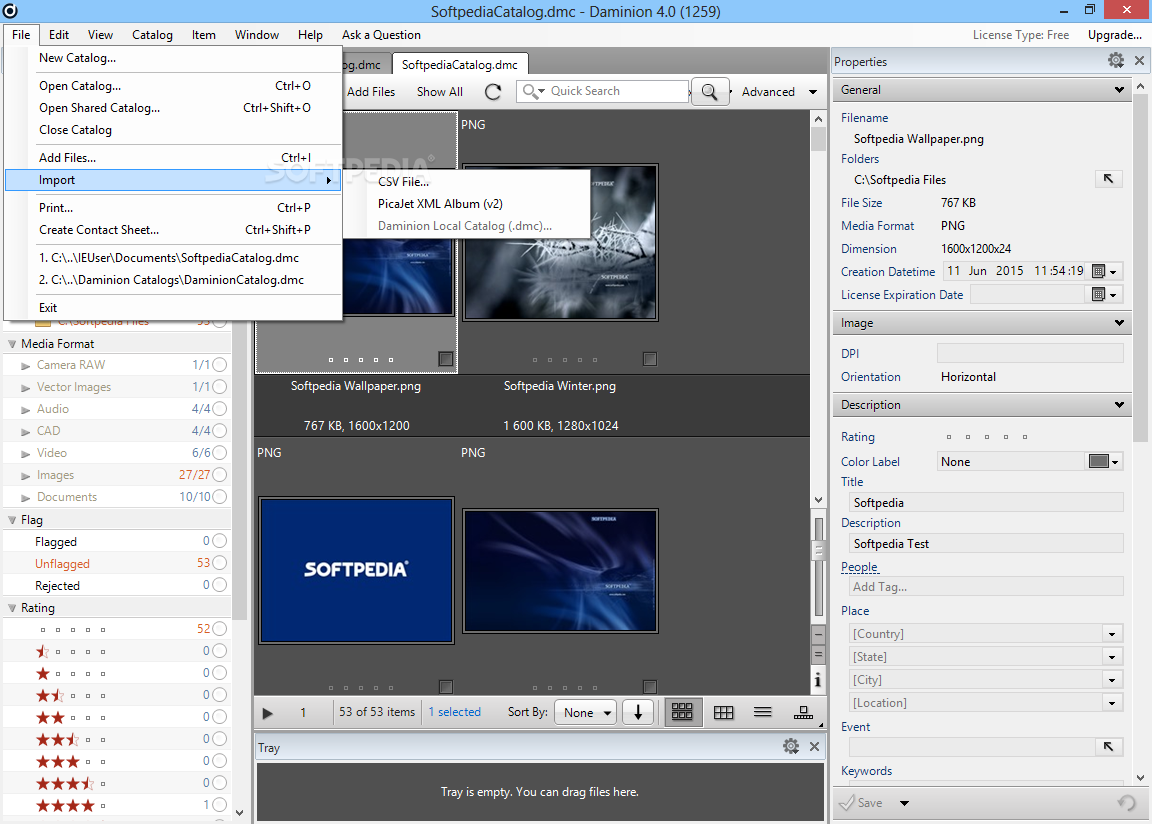Toggle Images filter circle

(x=220, y=474)
